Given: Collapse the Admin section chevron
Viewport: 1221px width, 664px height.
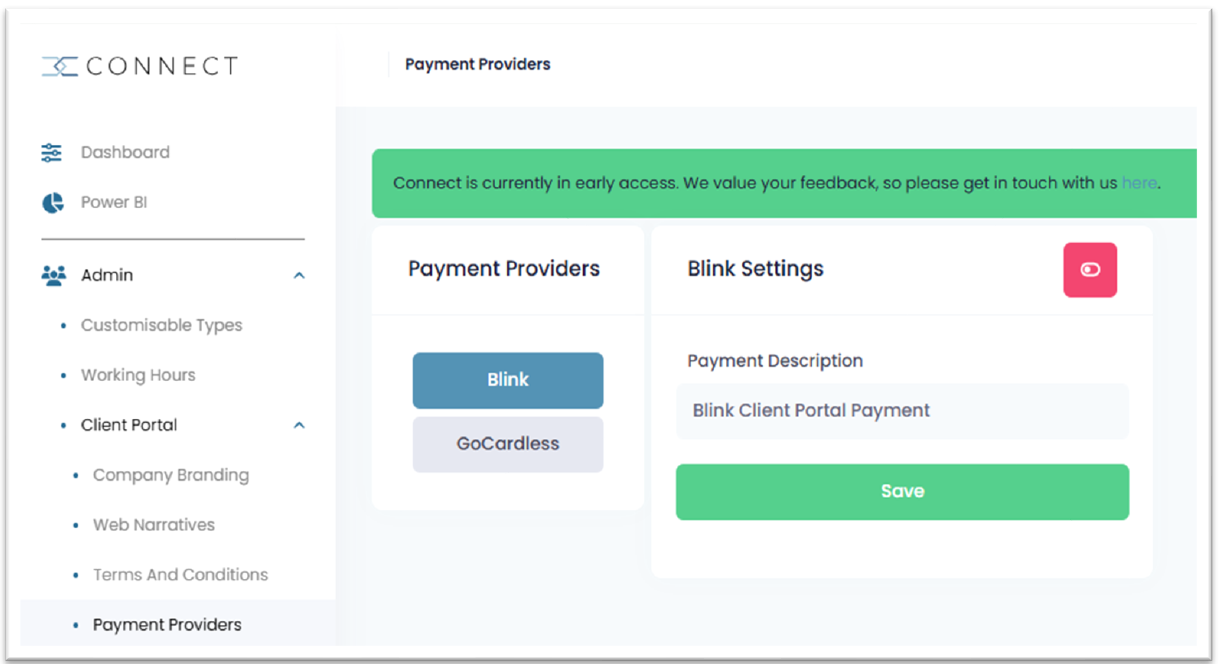Looking at the screenshot, I should (299, 275).
